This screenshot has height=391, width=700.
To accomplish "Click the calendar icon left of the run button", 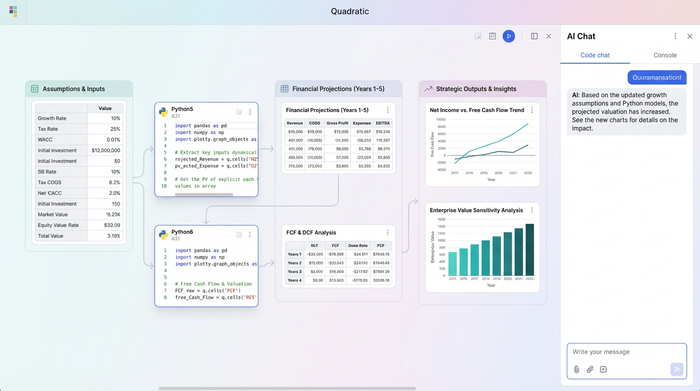I will coord(492,36).
